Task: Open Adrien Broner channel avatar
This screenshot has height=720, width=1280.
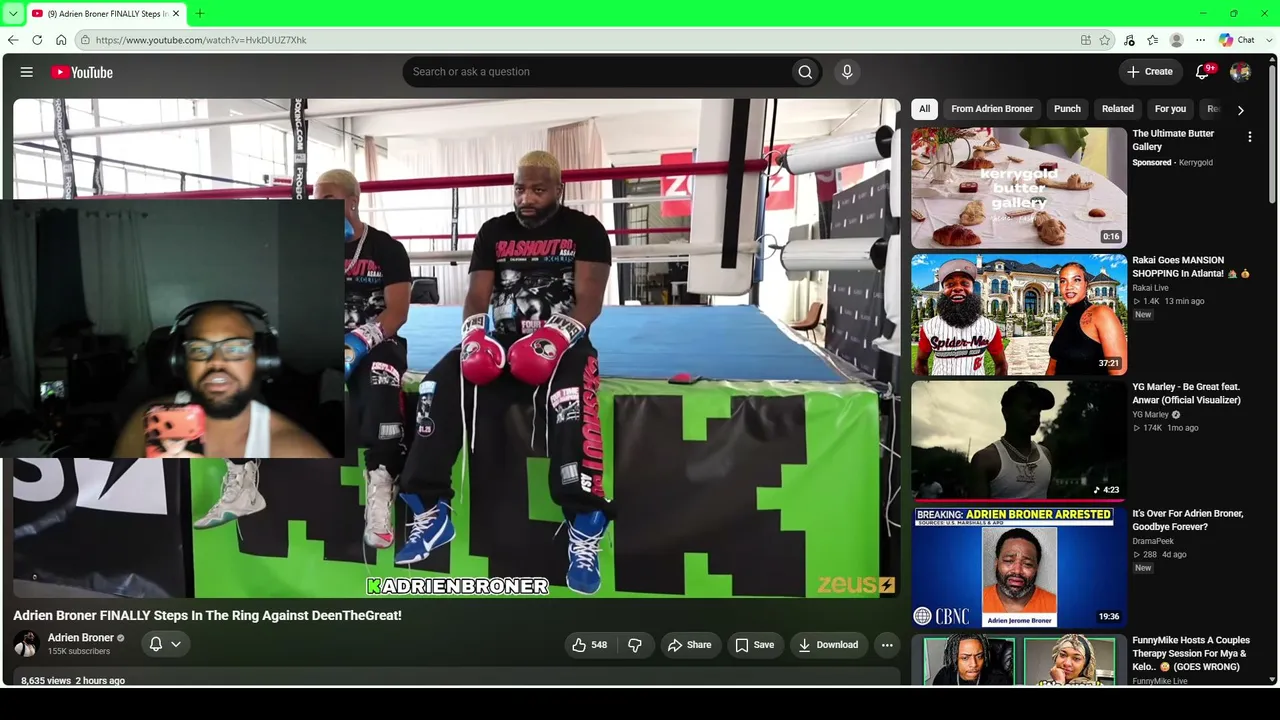Action: click(x=27, y=644)
